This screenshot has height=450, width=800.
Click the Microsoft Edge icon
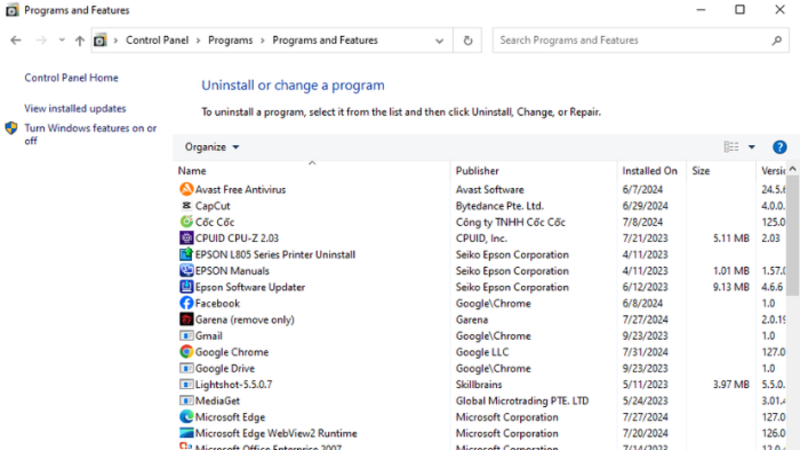tap(186, 417)
